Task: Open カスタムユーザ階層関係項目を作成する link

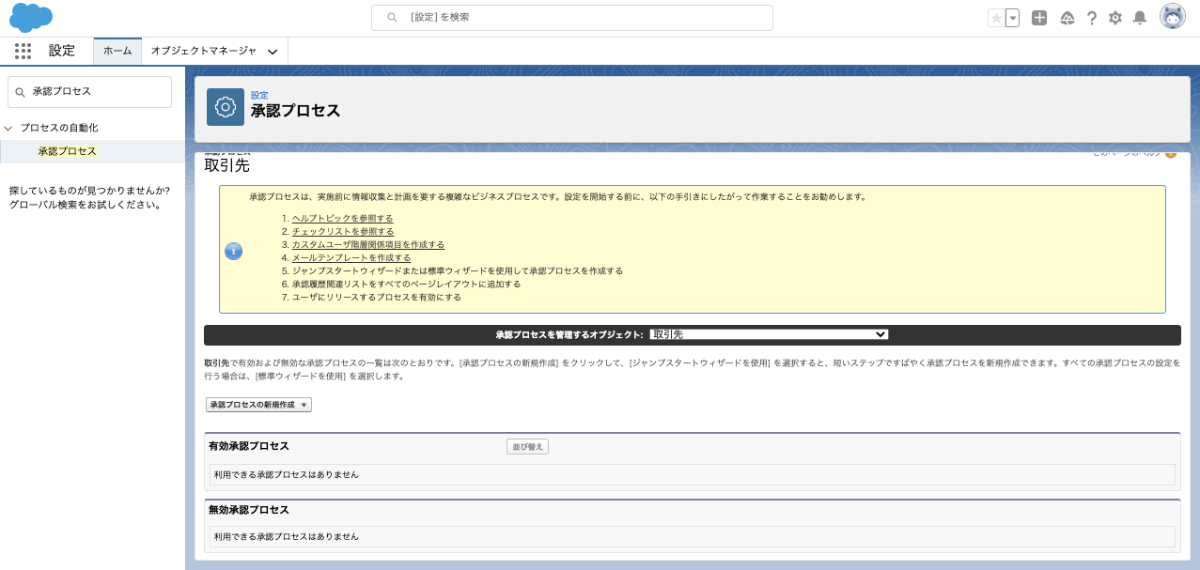Action: (368, 244)
